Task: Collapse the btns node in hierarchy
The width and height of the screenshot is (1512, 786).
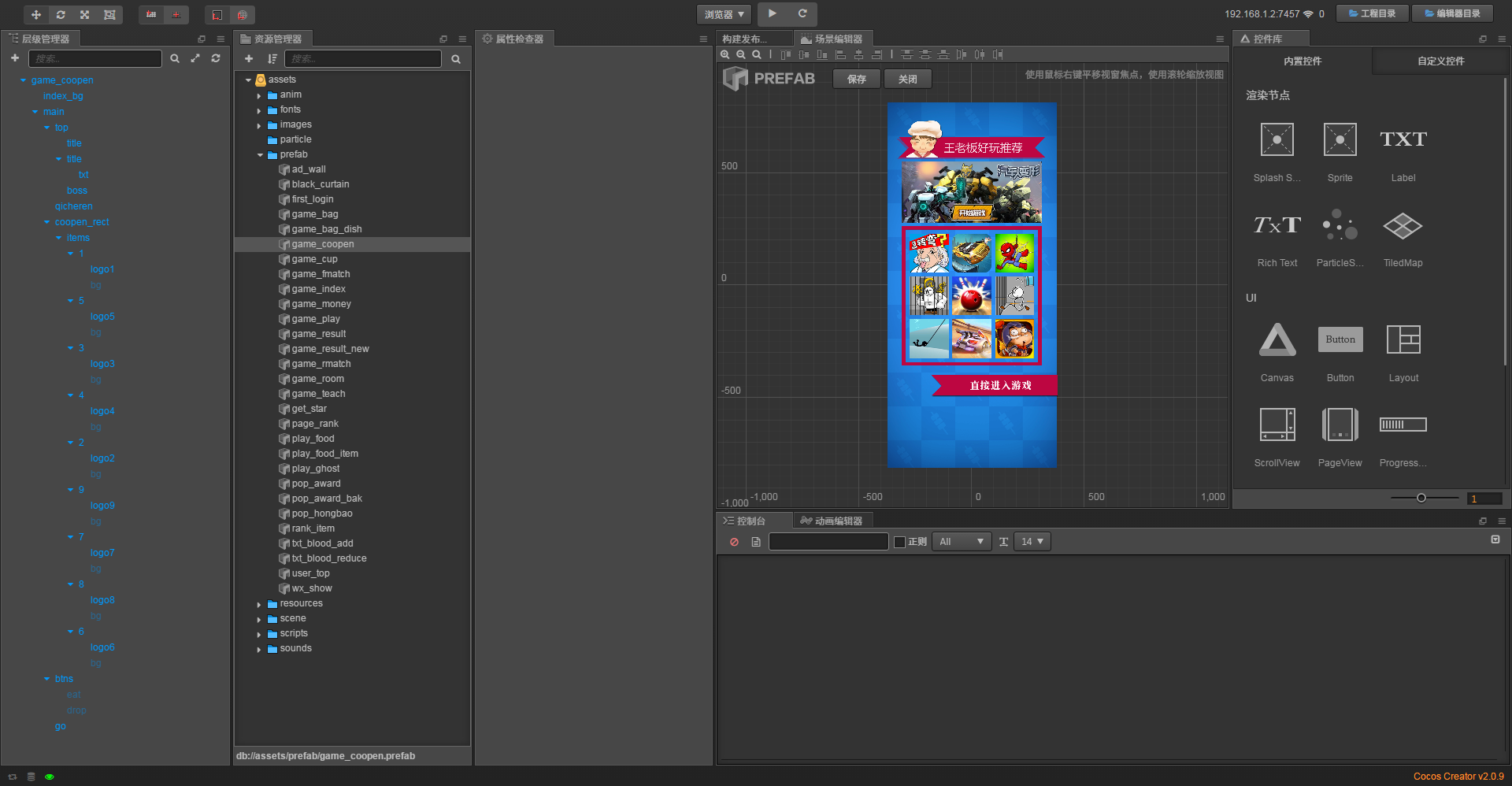Action: tap(46, 679)
